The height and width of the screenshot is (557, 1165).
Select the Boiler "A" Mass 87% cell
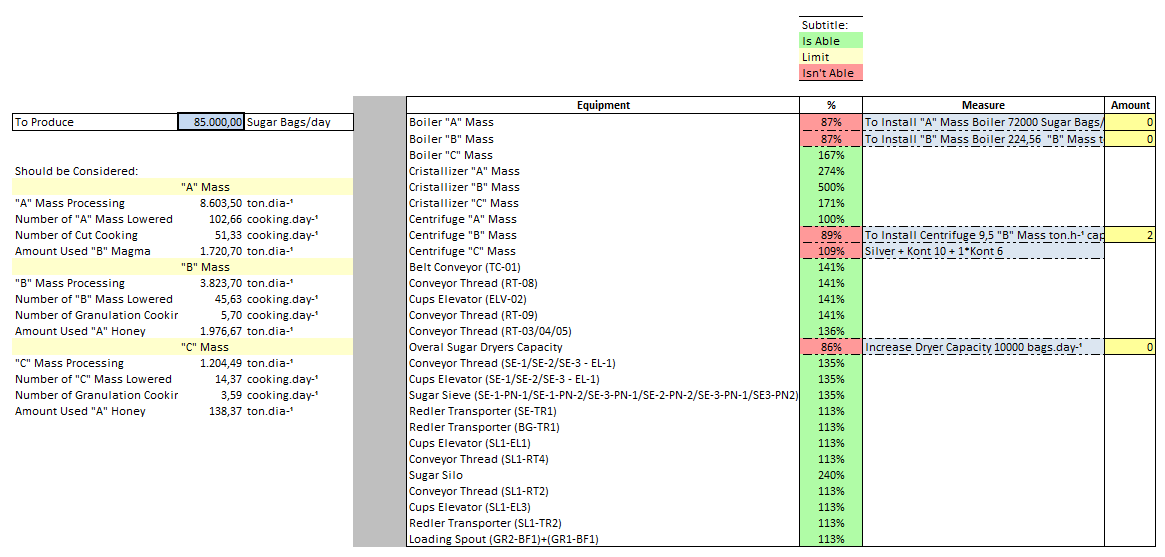coord(830,122)
